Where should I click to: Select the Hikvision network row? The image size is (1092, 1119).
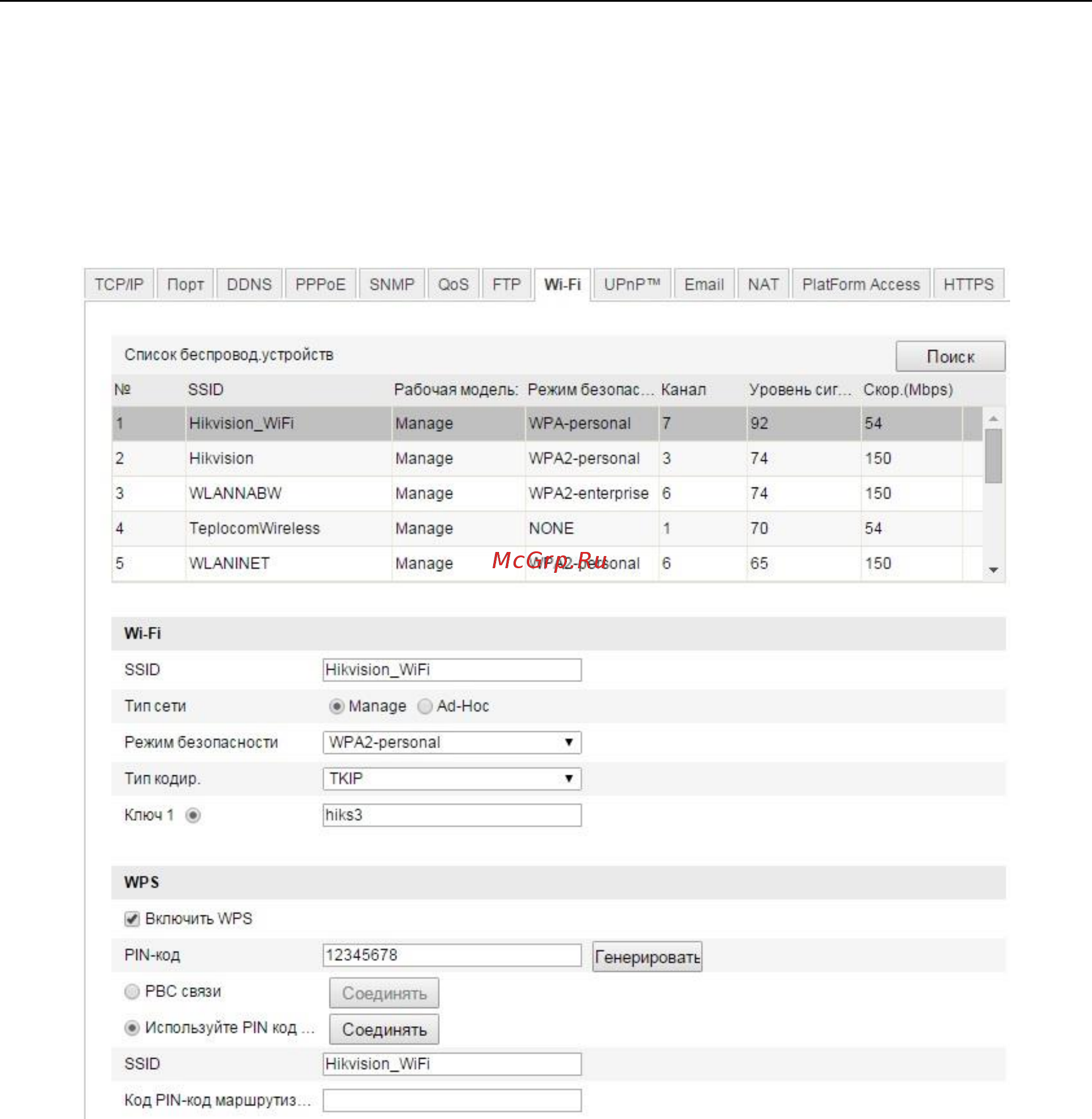(x=547, y=459)
